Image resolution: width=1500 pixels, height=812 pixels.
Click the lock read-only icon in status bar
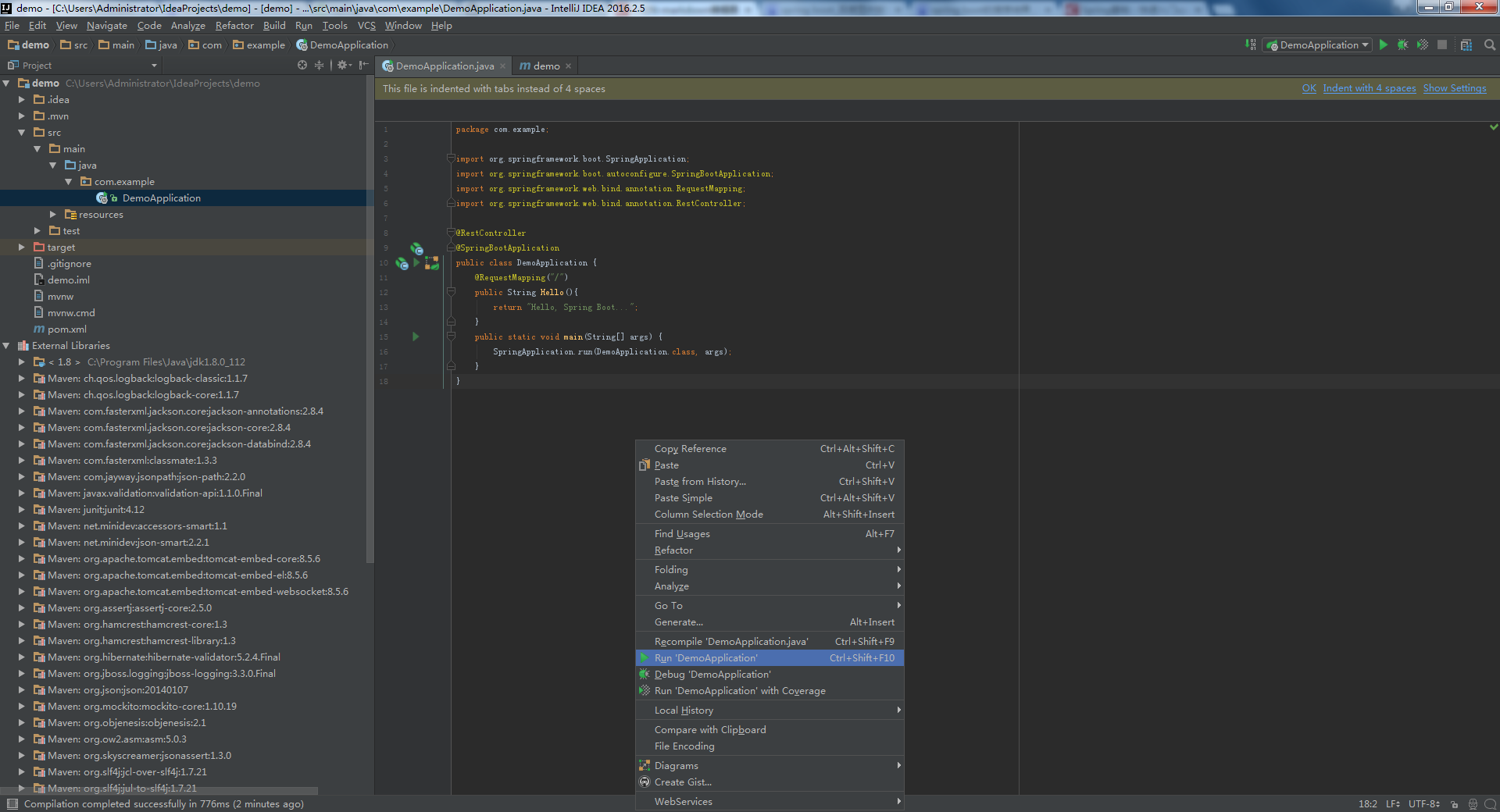tap(1455, 804)
